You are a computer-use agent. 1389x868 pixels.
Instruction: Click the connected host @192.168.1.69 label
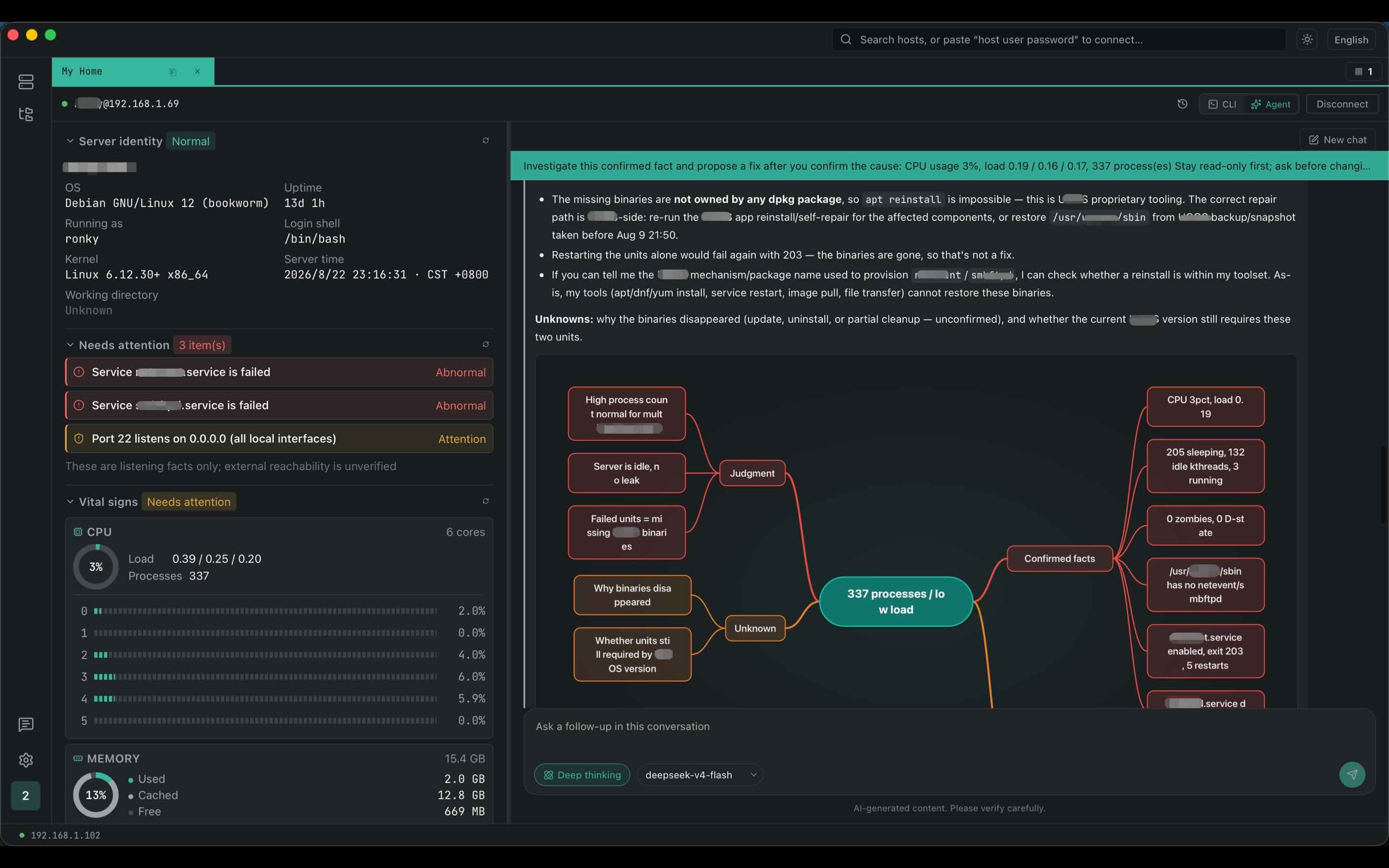coord(127,104)
